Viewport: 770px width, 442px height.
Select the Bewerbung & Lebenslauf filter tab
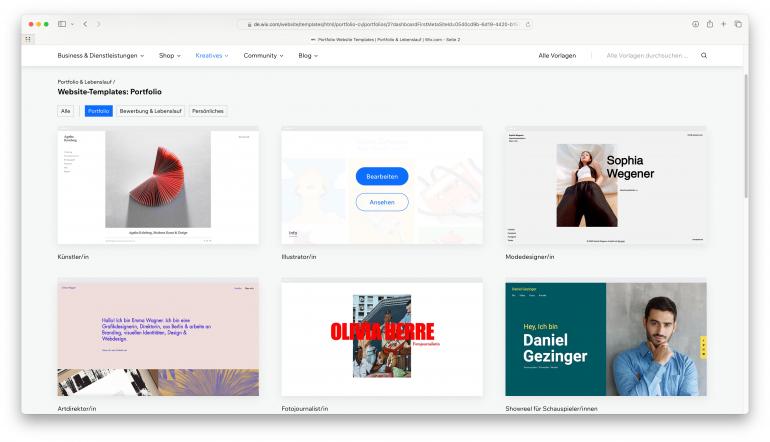tap(150, 111)
